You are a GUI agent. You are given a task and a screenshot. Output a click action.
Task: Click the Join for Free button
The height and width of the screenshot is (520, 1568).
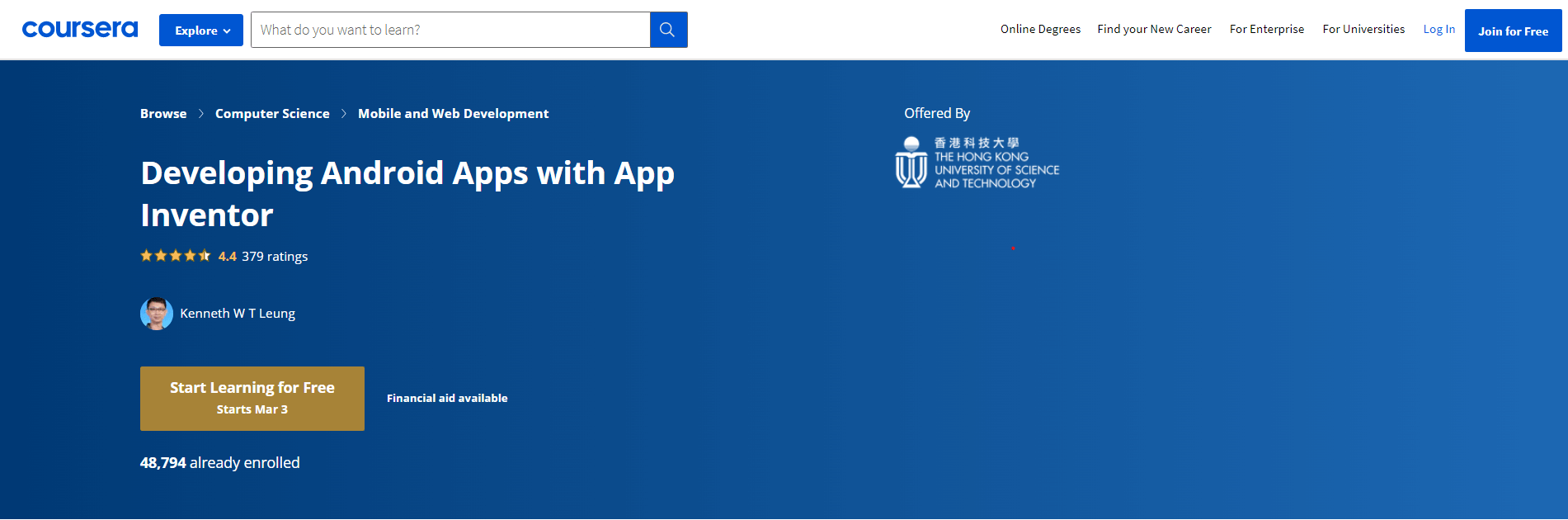[x=1513, y=31]
